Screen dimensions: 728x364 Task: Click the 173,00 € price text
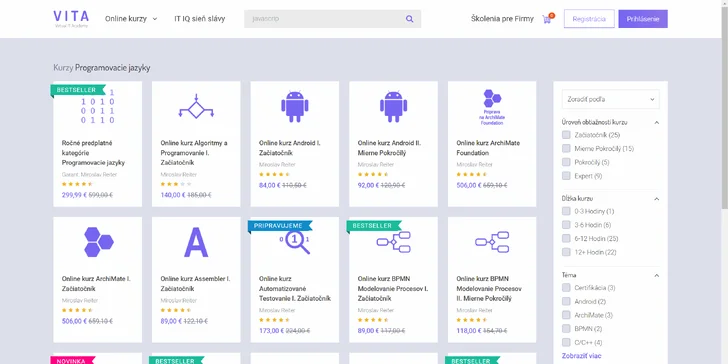272,331
